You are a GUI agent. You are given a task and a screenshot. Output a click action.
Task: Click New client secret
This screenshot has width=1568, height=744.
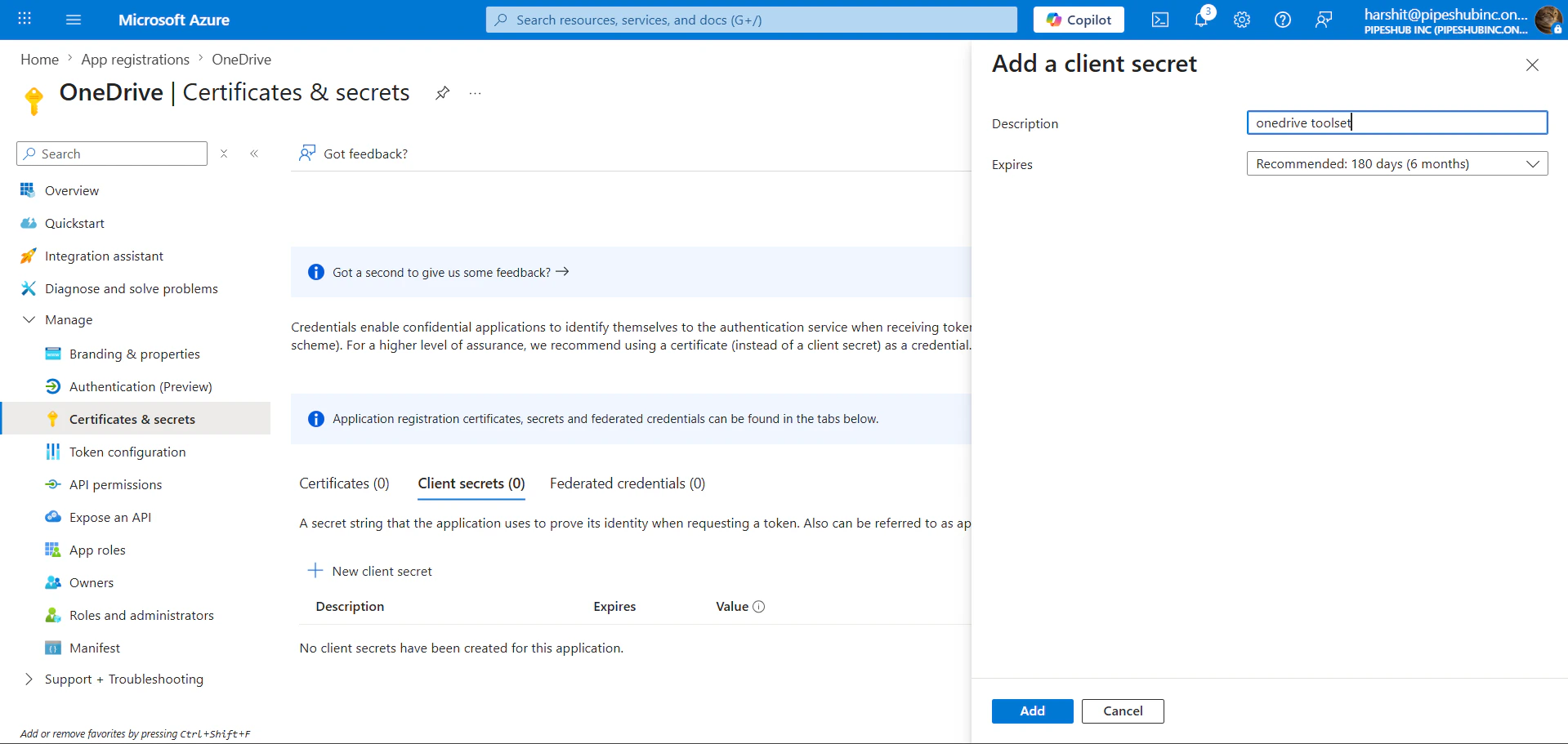pos(382,570)
